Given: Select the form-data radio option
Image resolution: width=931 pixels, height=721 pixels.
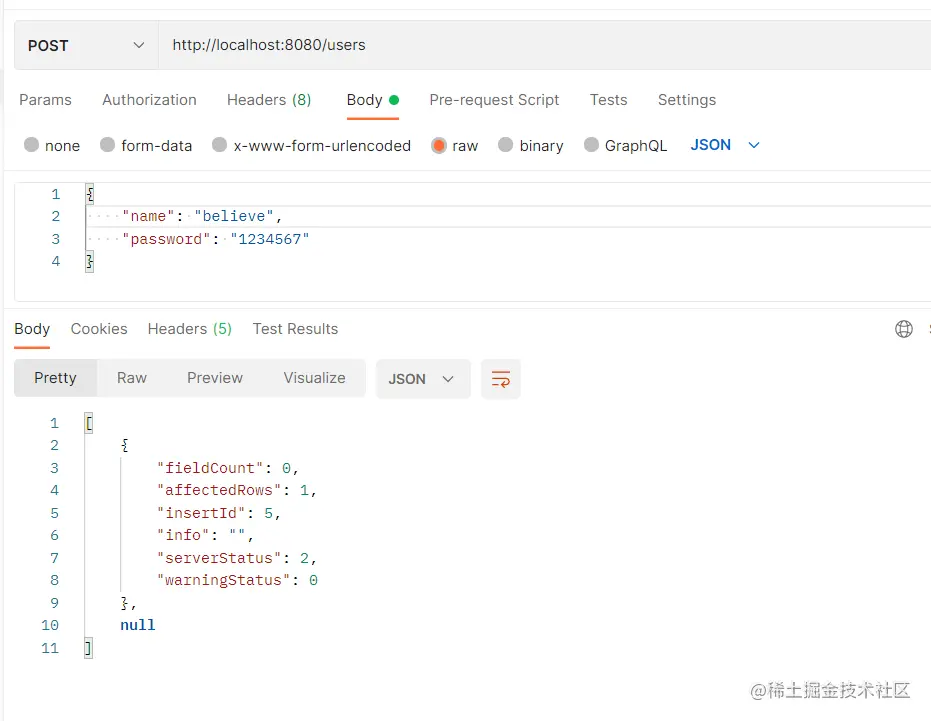Looking at the screenshot, I should [x=108, y=146].
